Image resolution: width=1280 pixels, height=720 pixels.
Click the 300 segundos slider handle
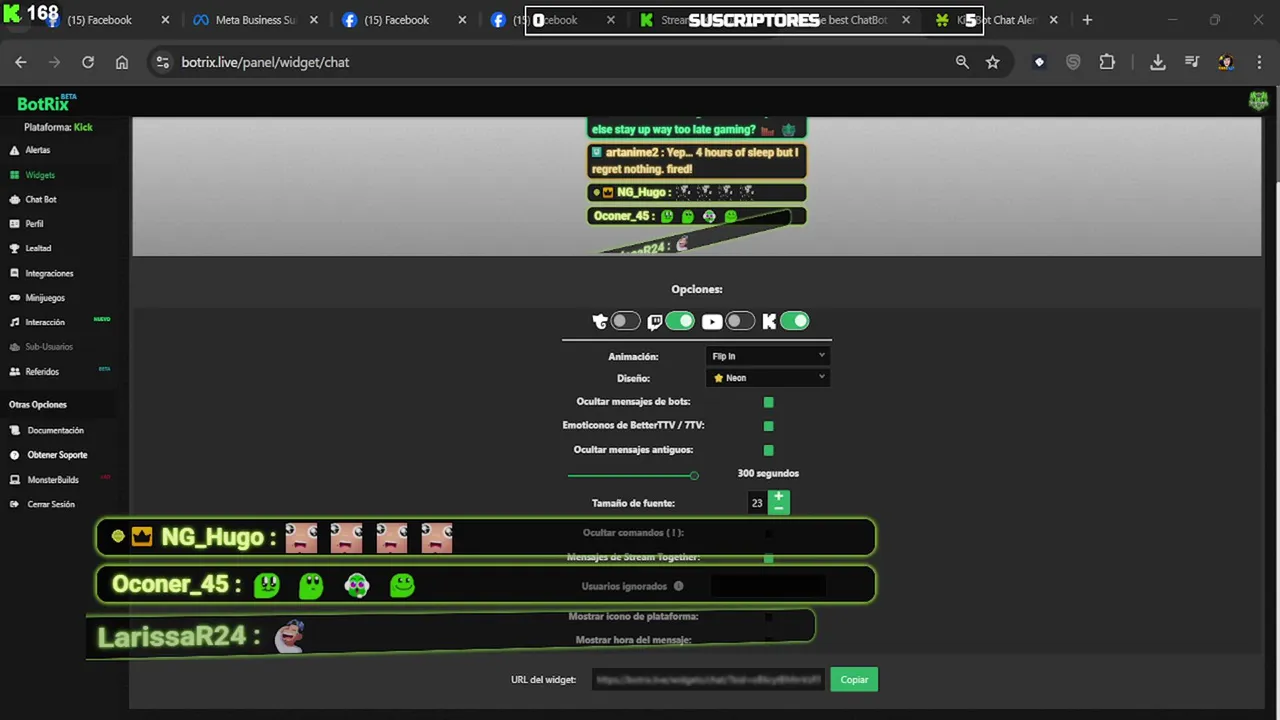(694, 476)
